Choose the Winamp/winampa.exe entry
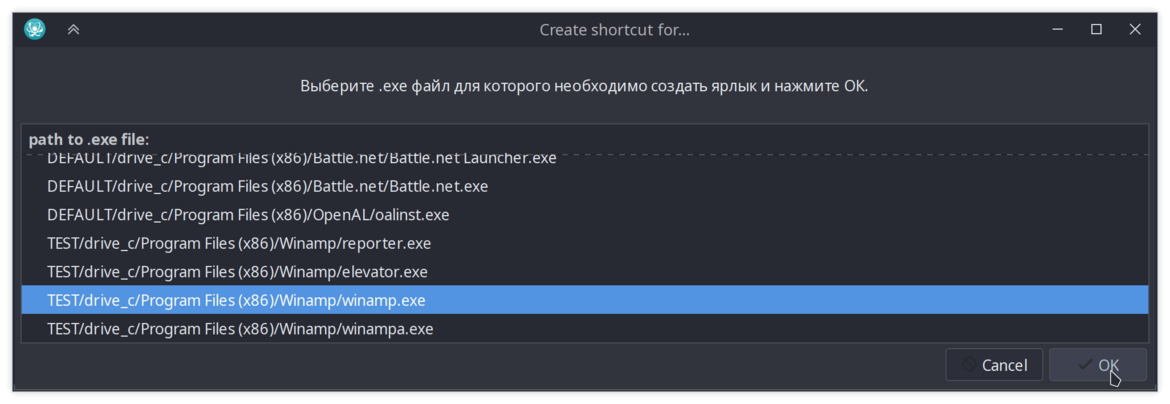Screen dimensions: 1170x404 [584, 329]
